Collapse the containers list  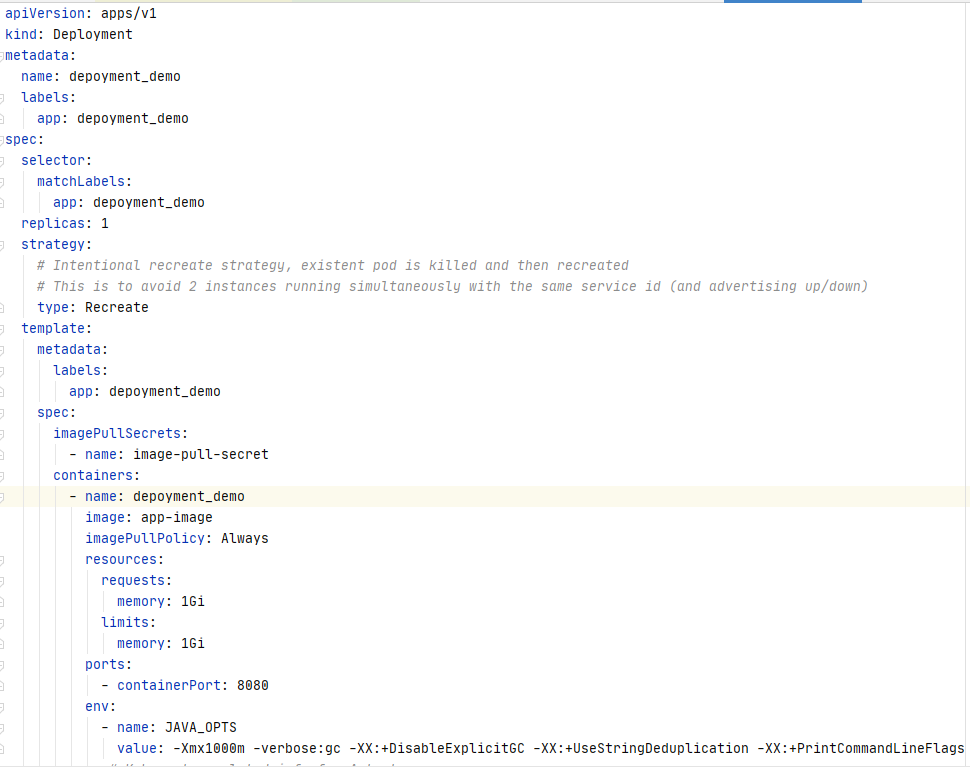(5, 475)
